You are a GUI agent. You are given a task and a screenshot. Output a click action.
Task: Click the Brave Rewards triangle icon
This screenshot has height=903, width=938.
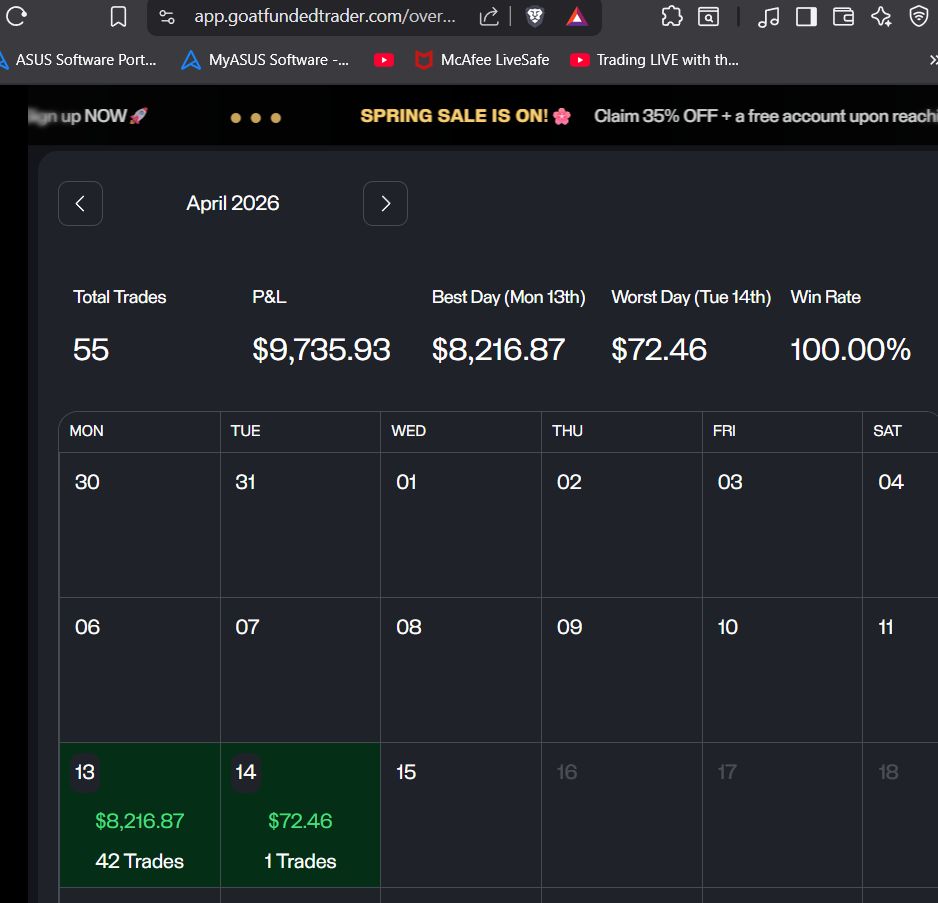point(576,16)
